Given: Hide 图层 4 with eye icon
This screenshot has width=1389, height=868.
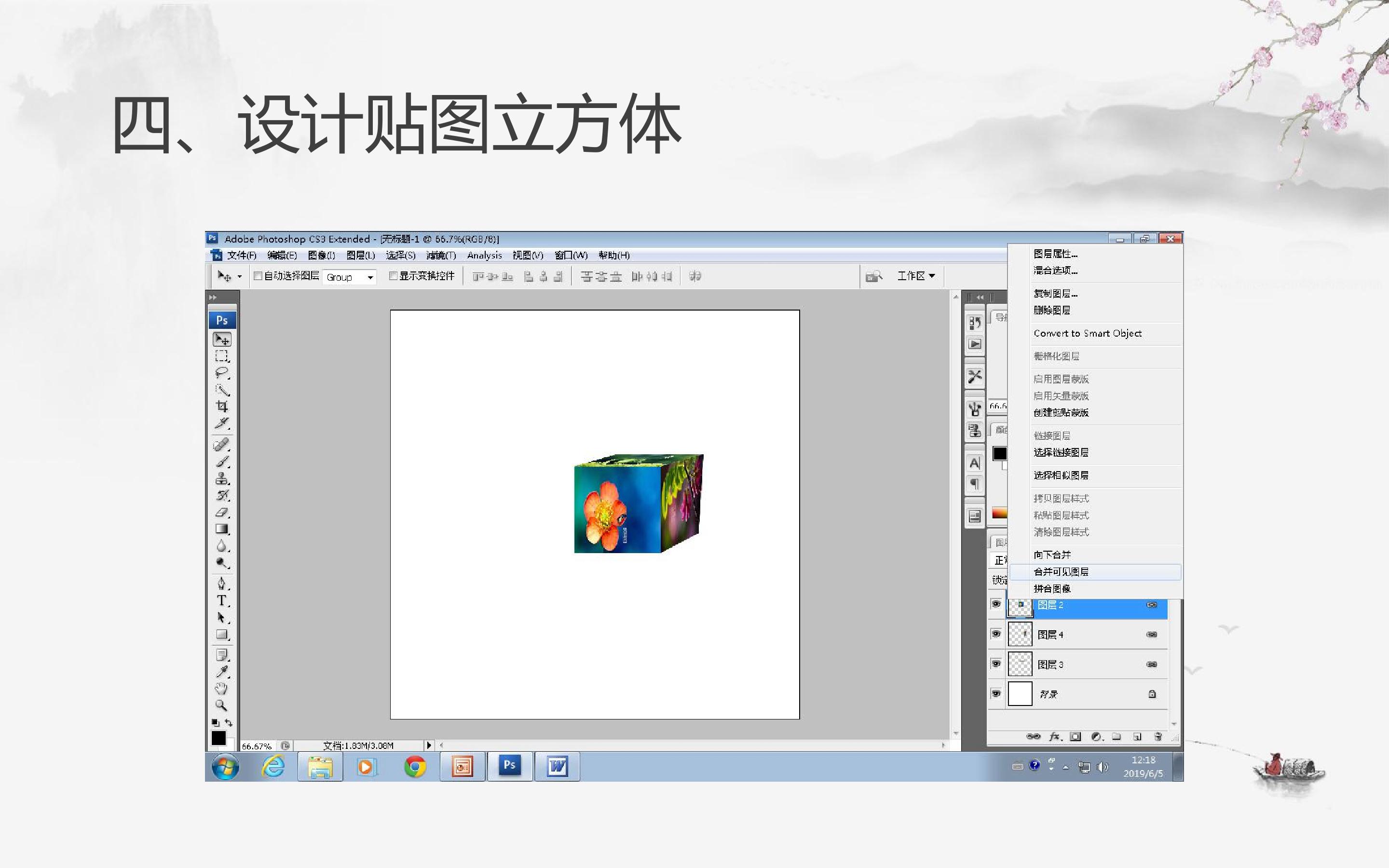Looking at the screenshot, I should tap(996, 634).
